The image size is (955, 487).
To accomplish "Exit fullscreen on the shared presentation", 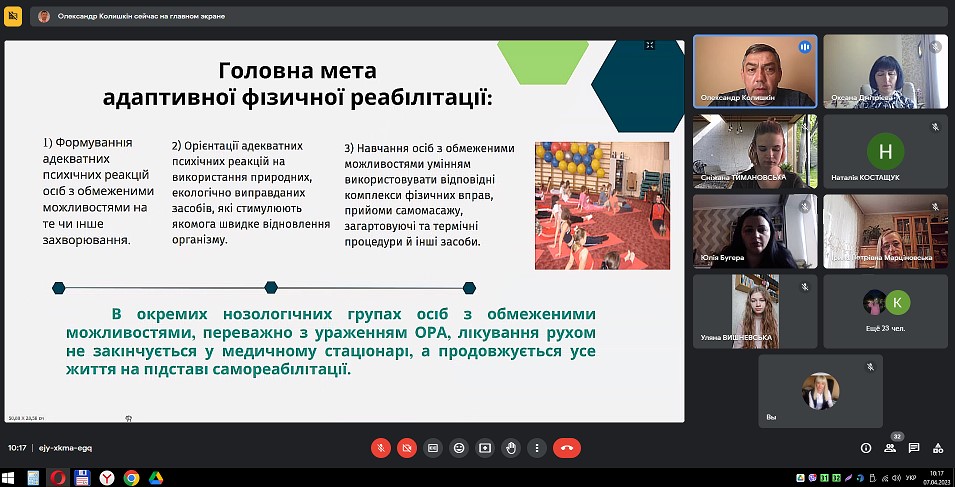I will tap(649, 45).
